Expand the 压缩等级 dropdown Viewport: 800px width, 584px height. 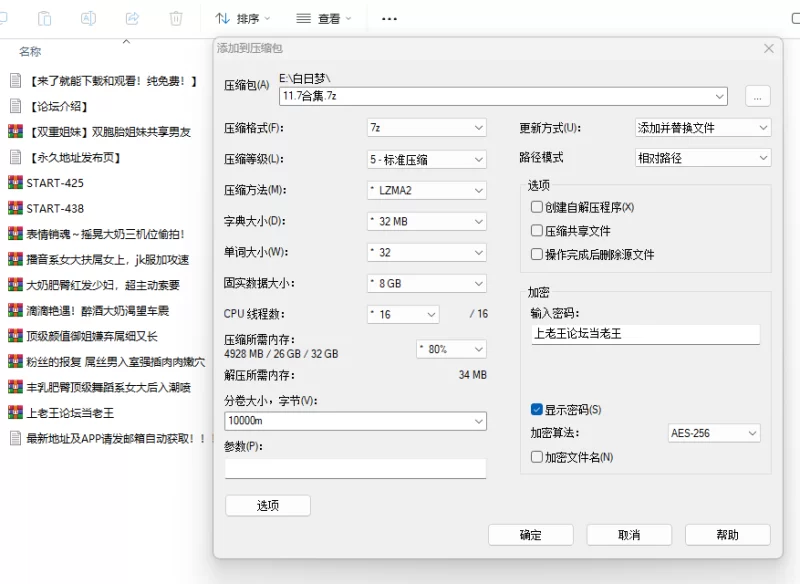[x=426, y=159]
